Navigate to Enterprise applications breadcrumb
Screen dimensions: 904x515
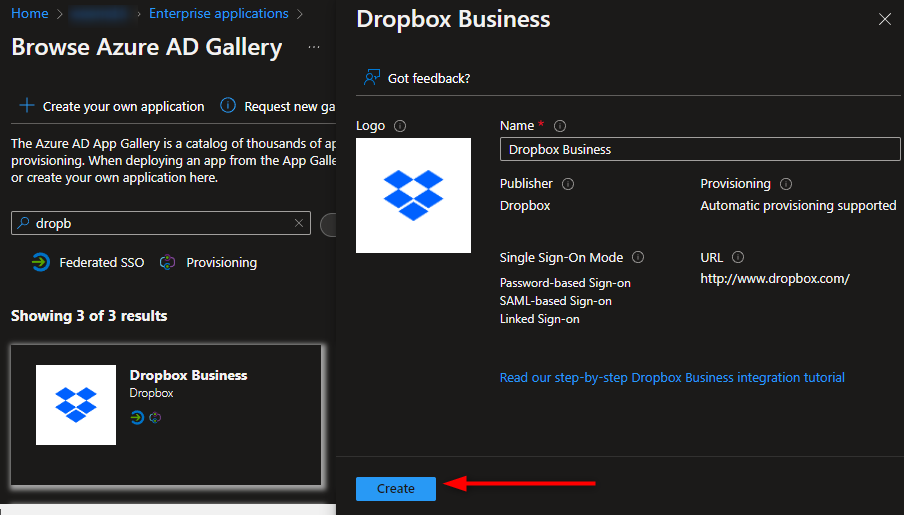pyautogui.click(x=218, y=14)
